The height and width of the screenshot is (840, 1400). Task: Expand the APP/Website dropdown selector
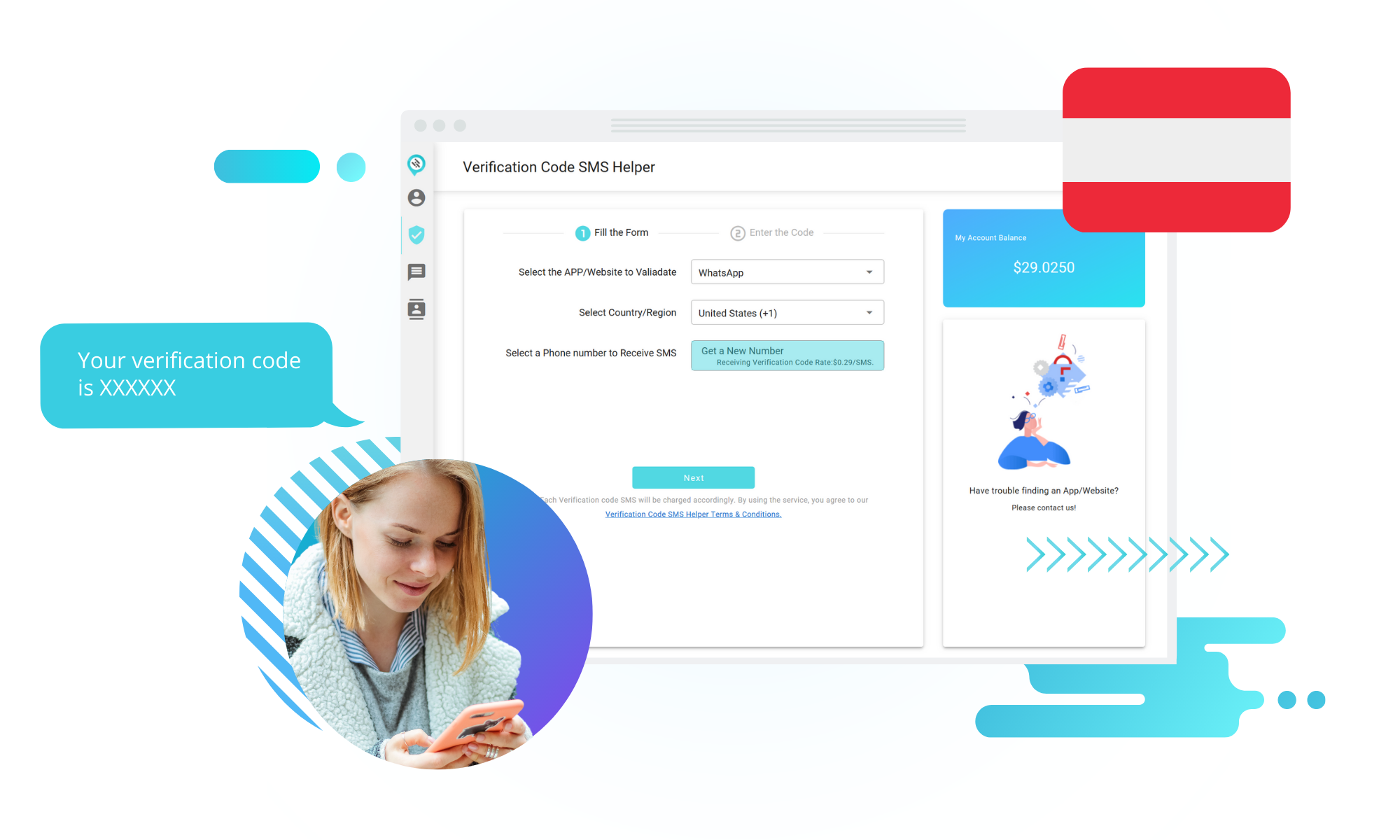point(868,271)
